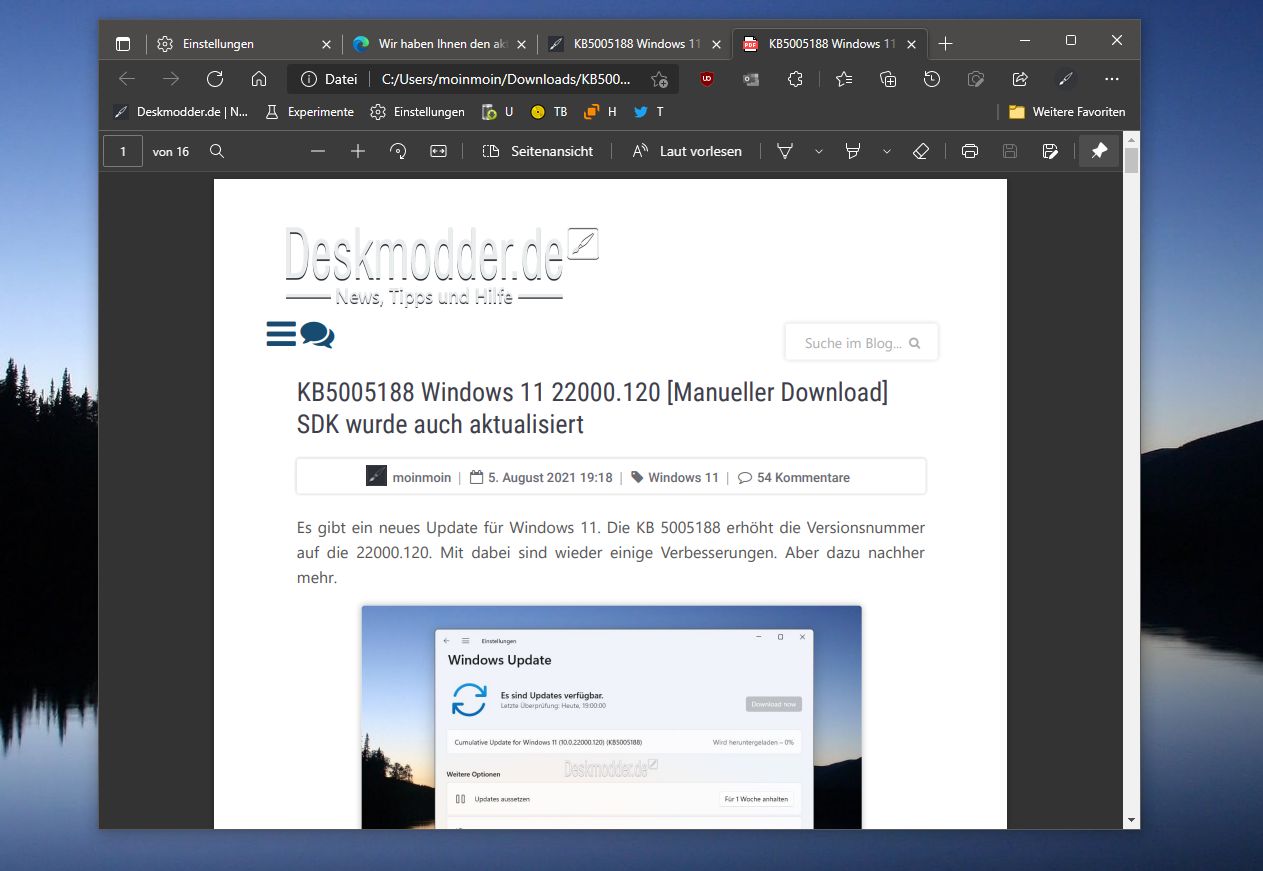Viewport: 1263px width, 871px height.
Task: Open the Collections icon
Action: pyautogui.click(x=888, y=79)
